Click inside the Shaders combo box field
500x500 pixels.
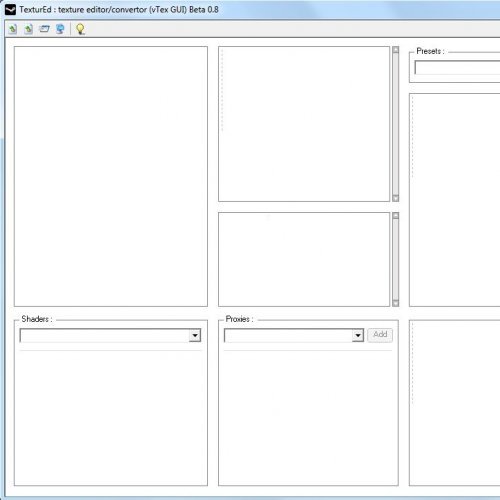(x=105, y=335)
